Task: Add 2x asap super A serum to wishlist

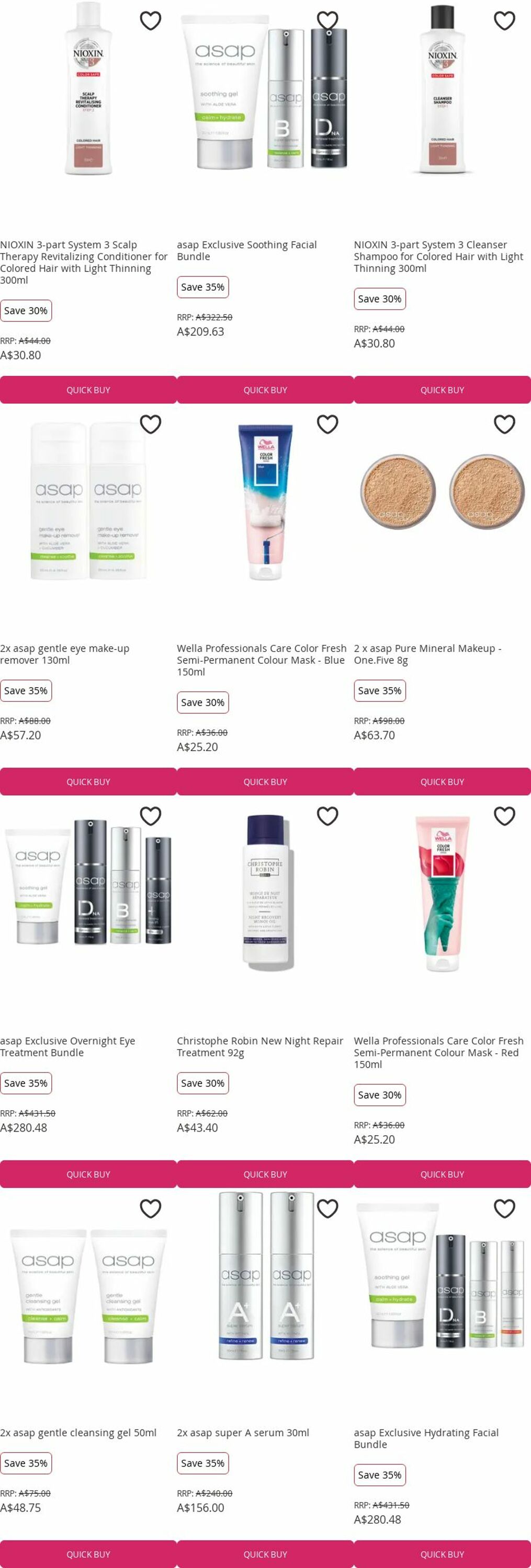Action: [x=327, y=1209]
